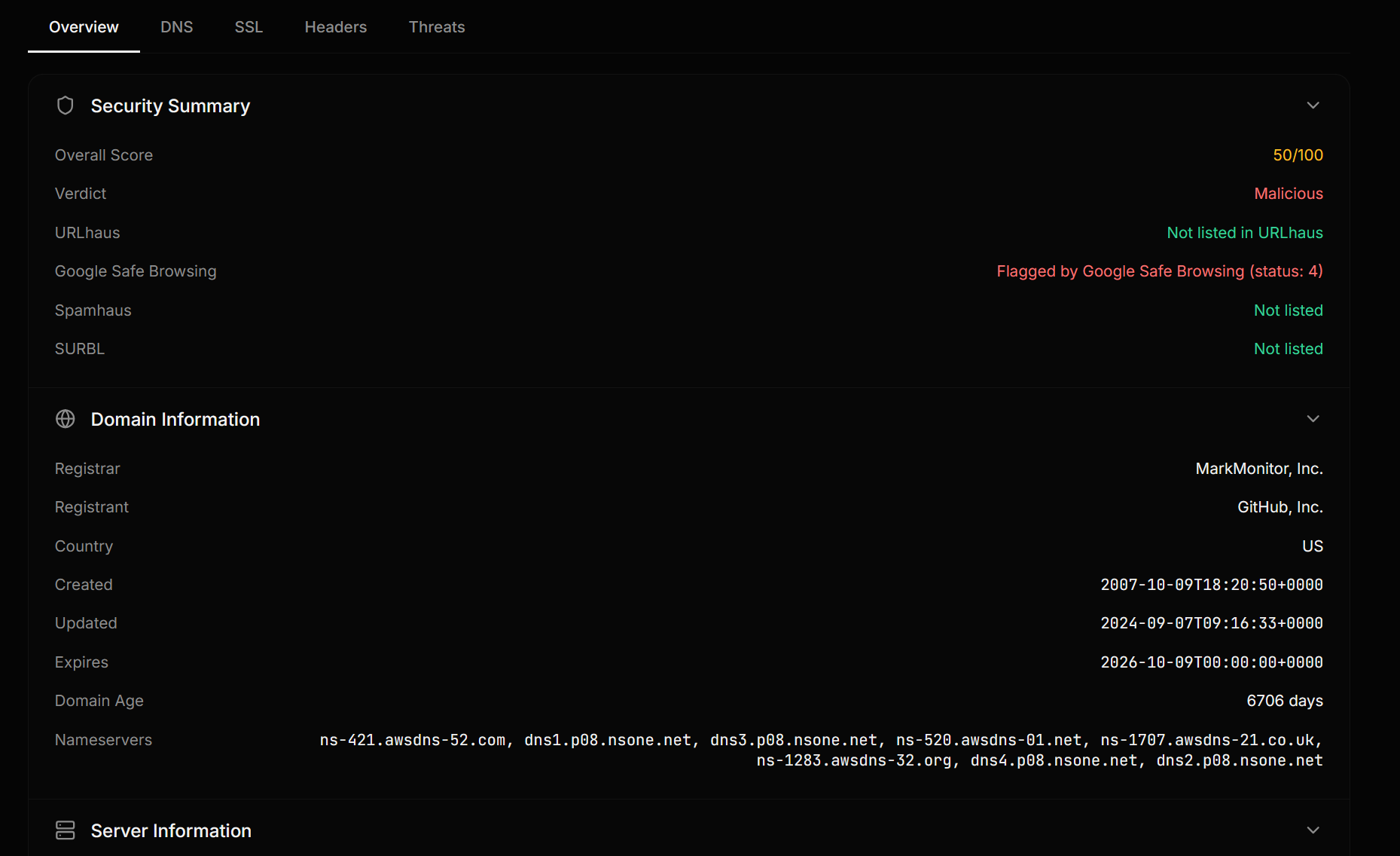Click the Server Information heading
The width and height of the screenshot is (1400, 856).
point(171,831)
